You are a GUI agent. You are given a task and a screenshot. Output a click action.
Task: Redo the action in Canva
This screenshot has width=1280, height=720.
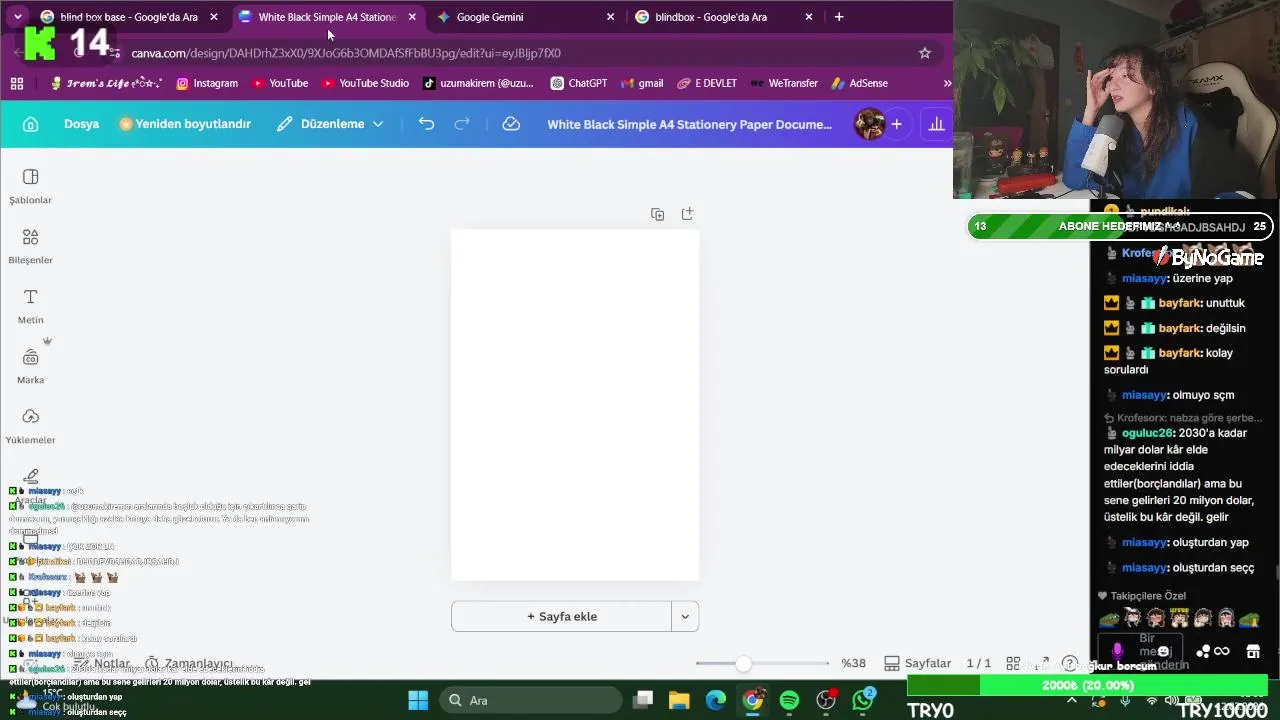462,124
